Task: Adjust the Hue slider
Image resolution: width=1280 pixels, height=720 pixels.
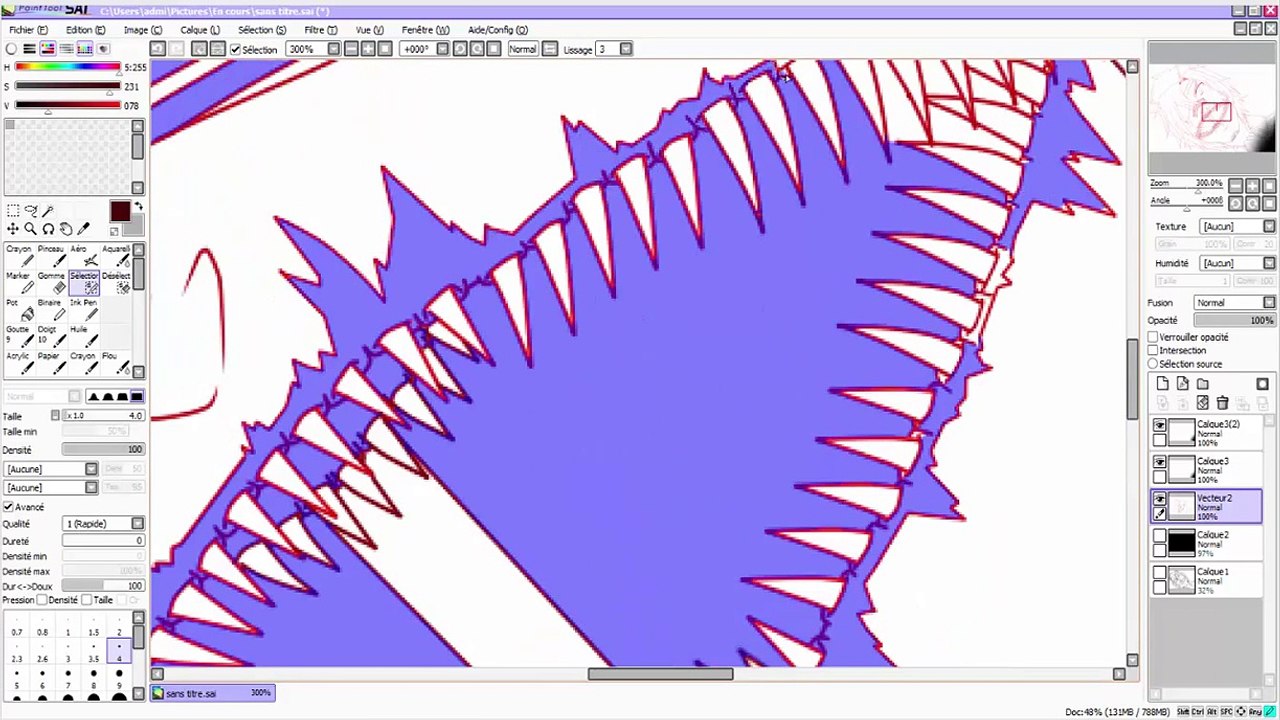Action: [67, 67]
